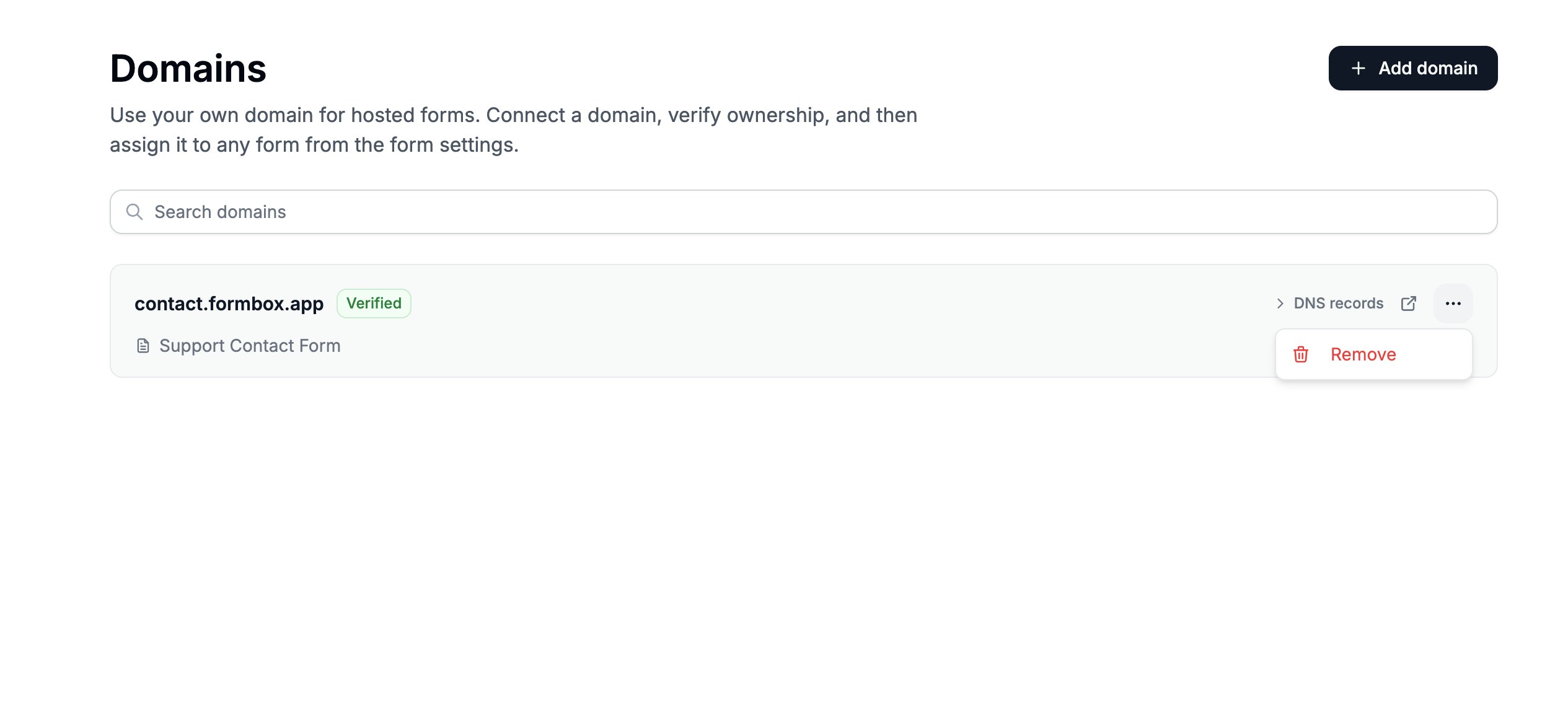
Task: Click the Search domains placeholder text
Action: pos(220,212)
